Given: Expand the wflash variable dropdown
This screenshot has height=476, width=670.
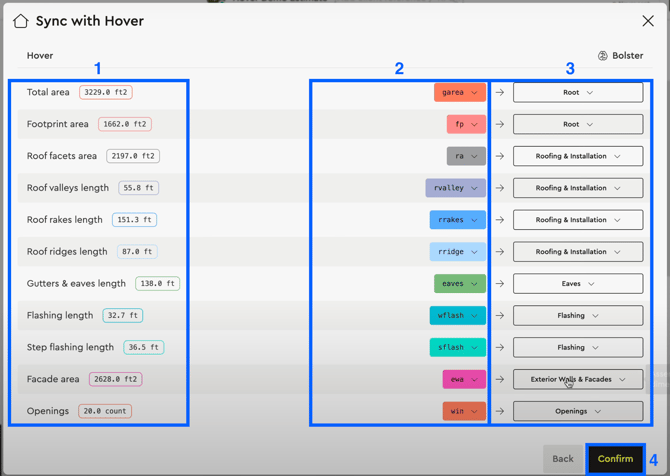Looking at the screenshot, I should pos(457,316).
